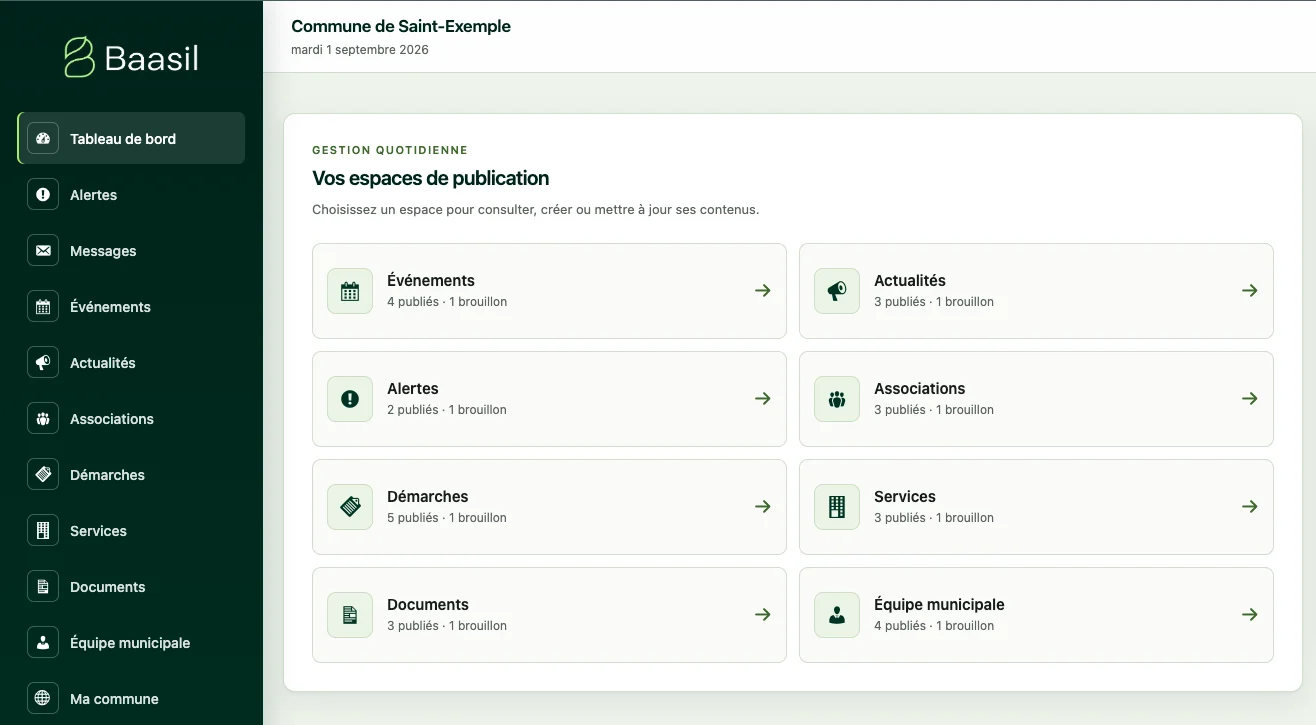Click the Vos espaces de publication heading
The image size is (1316, 725).
pos(431,179)
